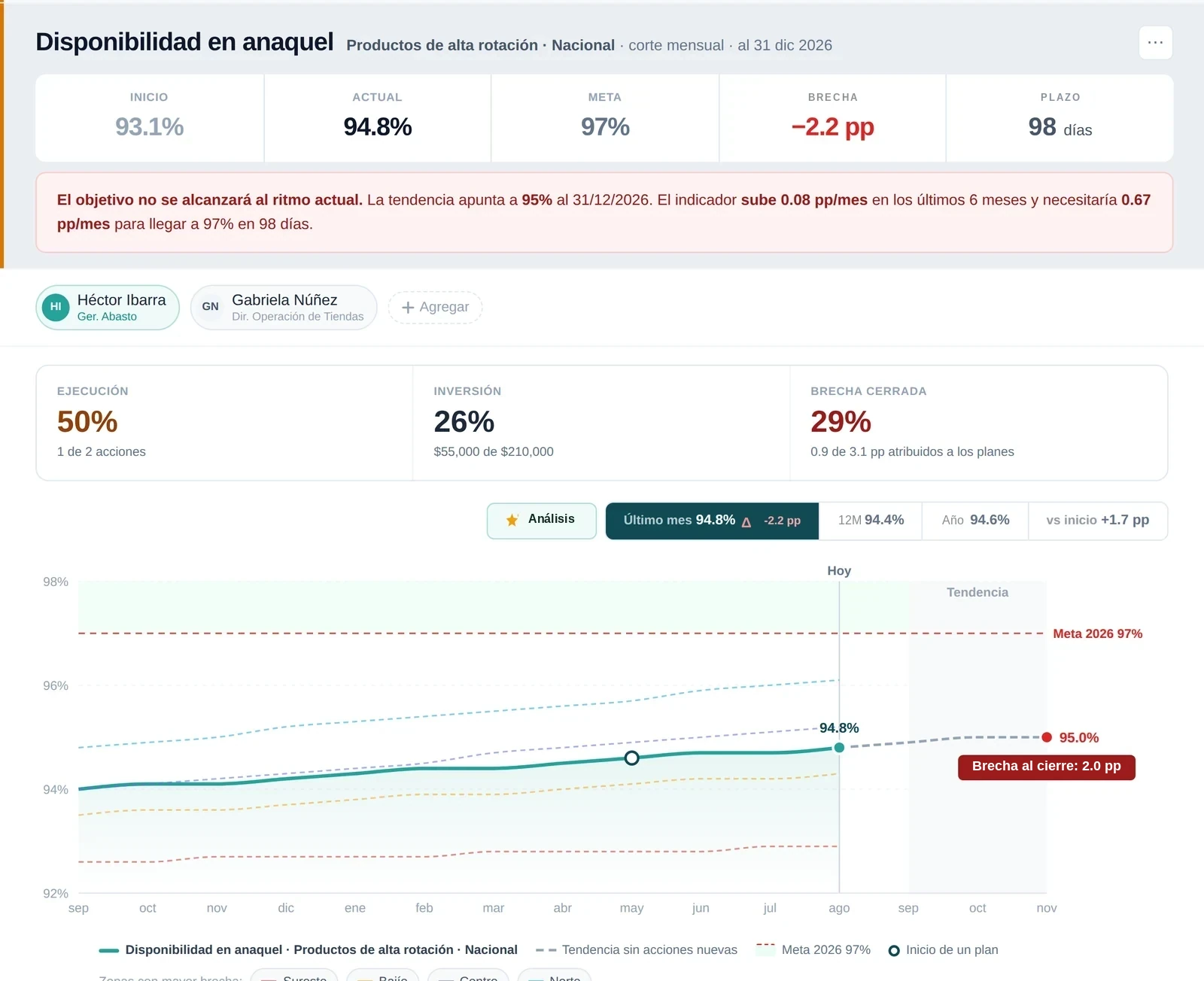Click the star icon in Análisis
This screenshot has width=1204, height=981.
(x=512, y=520)
